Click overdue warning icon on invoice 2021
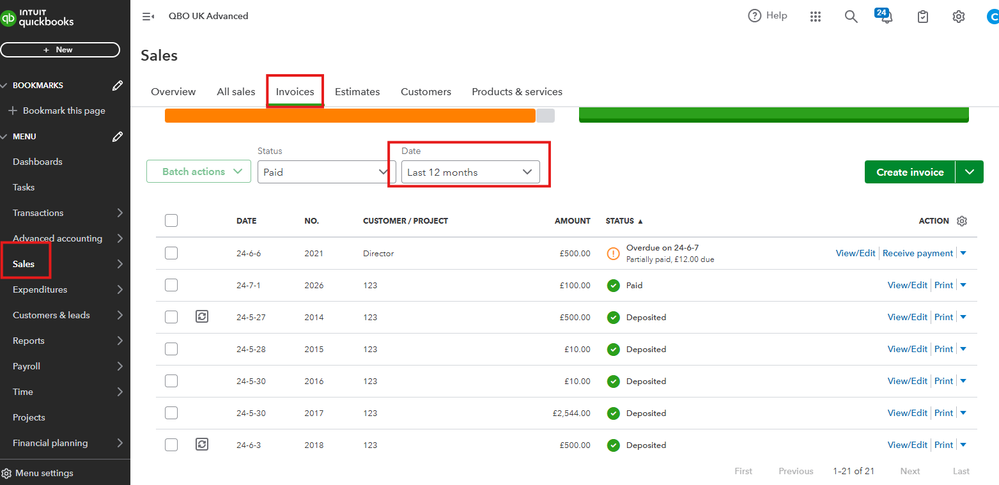 614,254
